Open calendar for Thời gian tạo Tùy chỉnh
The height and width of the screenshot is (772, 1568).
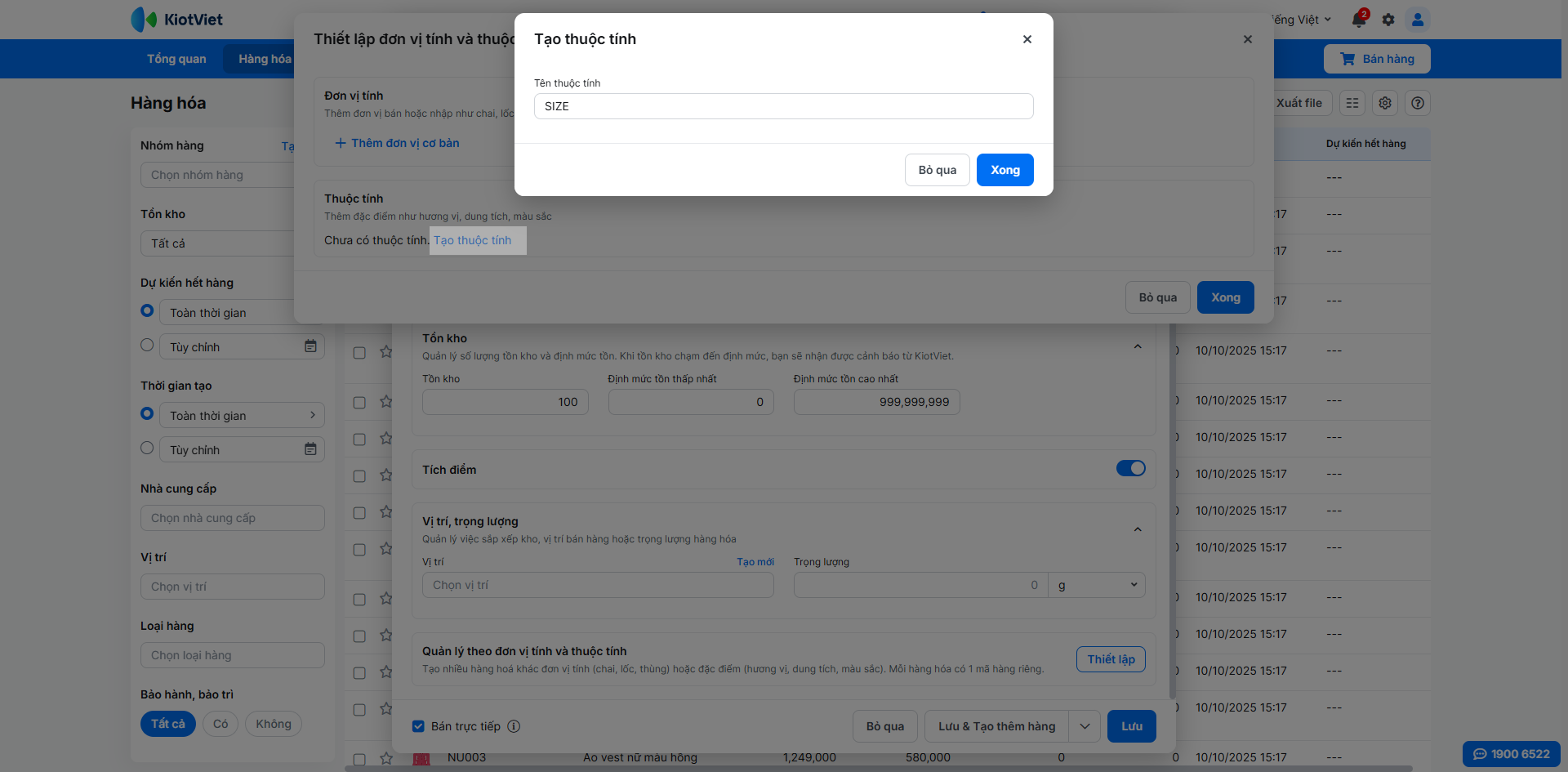[310, 449]
